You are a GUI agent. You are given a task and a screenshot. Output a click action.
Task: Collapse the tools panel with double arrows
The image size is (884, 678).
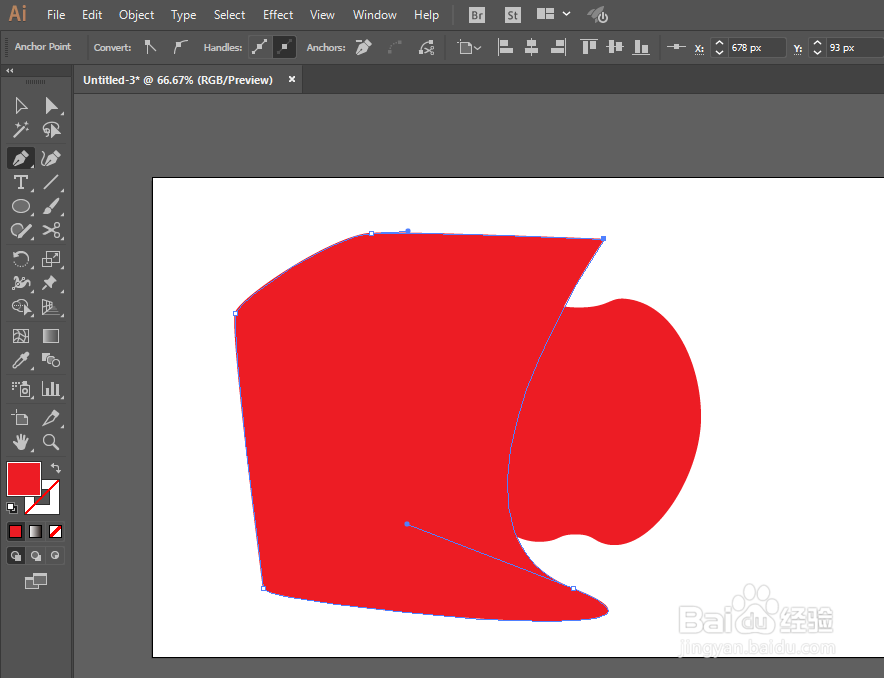(10, 70)
